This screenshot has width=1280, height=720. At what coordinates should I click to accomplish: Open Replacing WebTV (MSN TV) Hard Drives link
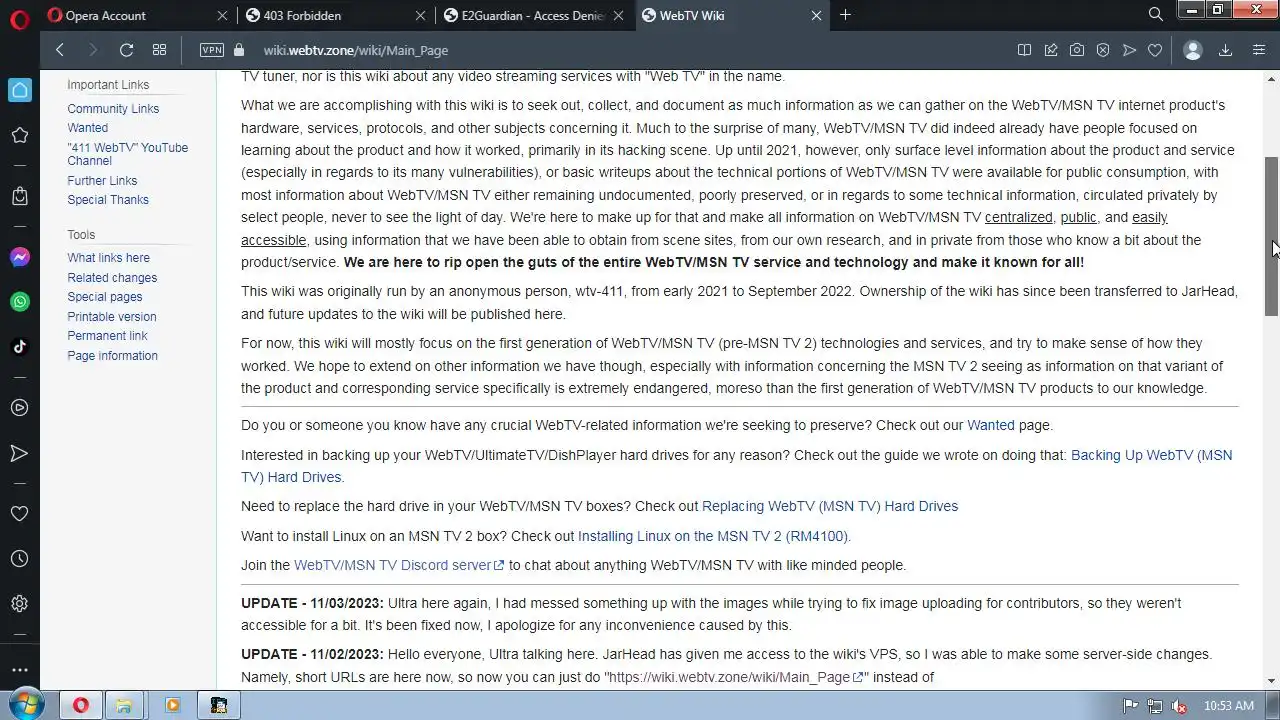[830, 506]
